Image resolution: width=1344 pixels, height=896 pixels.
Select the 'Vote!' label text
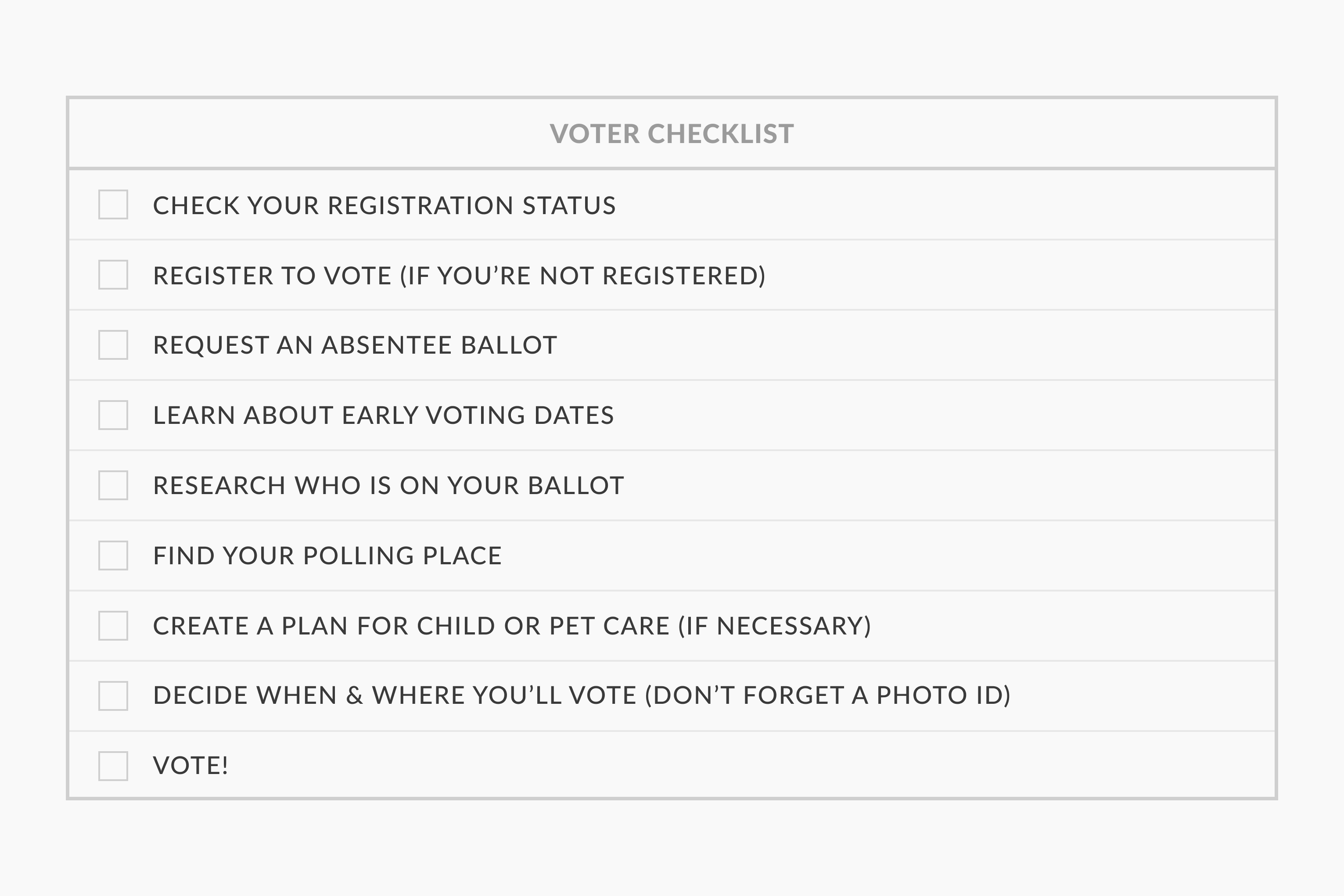click(x=191, y=766)
